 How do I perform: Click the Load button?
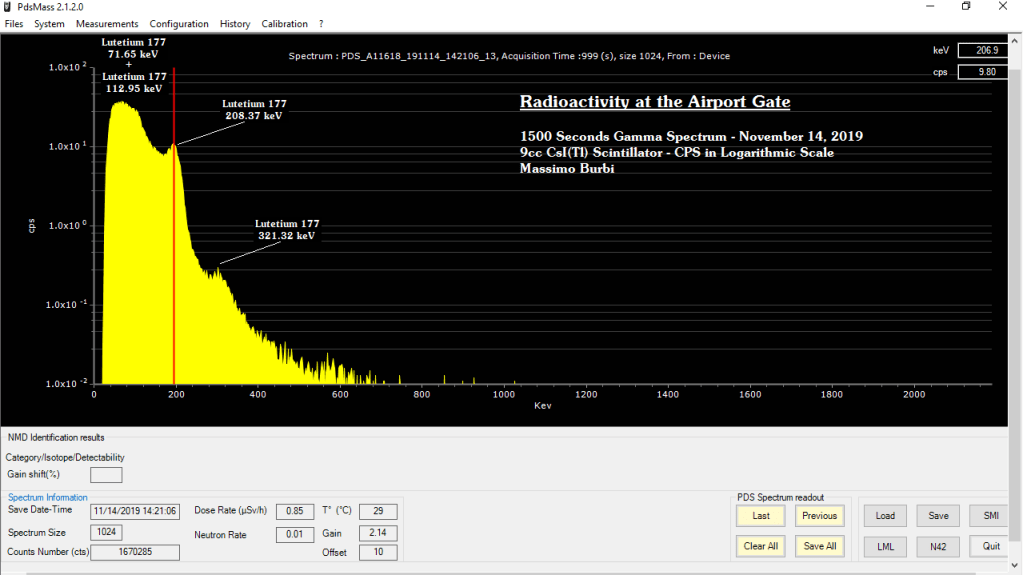coord(885,516)
